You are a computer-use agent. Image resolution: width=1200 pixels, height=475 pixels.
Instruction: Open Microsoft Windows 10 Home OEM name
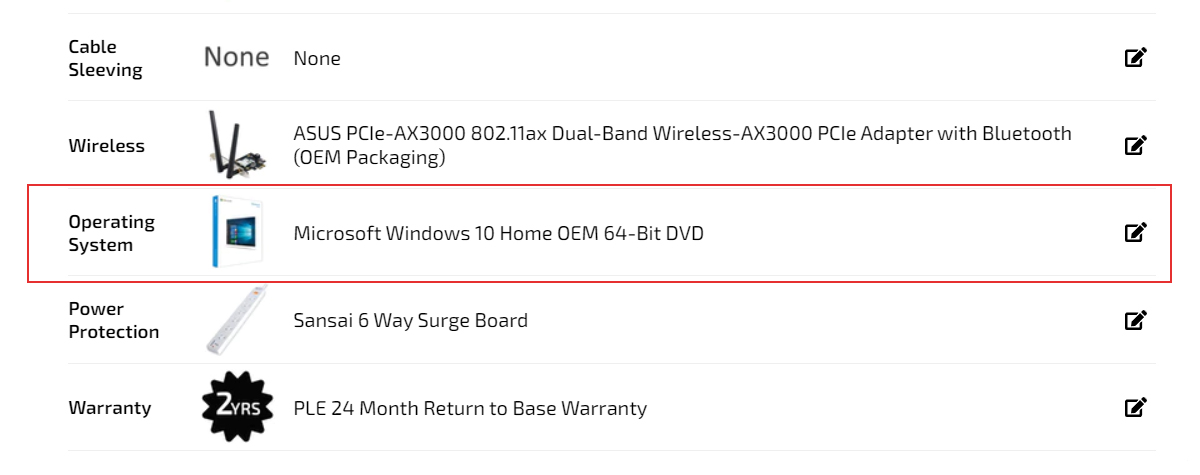pyautogui.click(x=498, y=234)
